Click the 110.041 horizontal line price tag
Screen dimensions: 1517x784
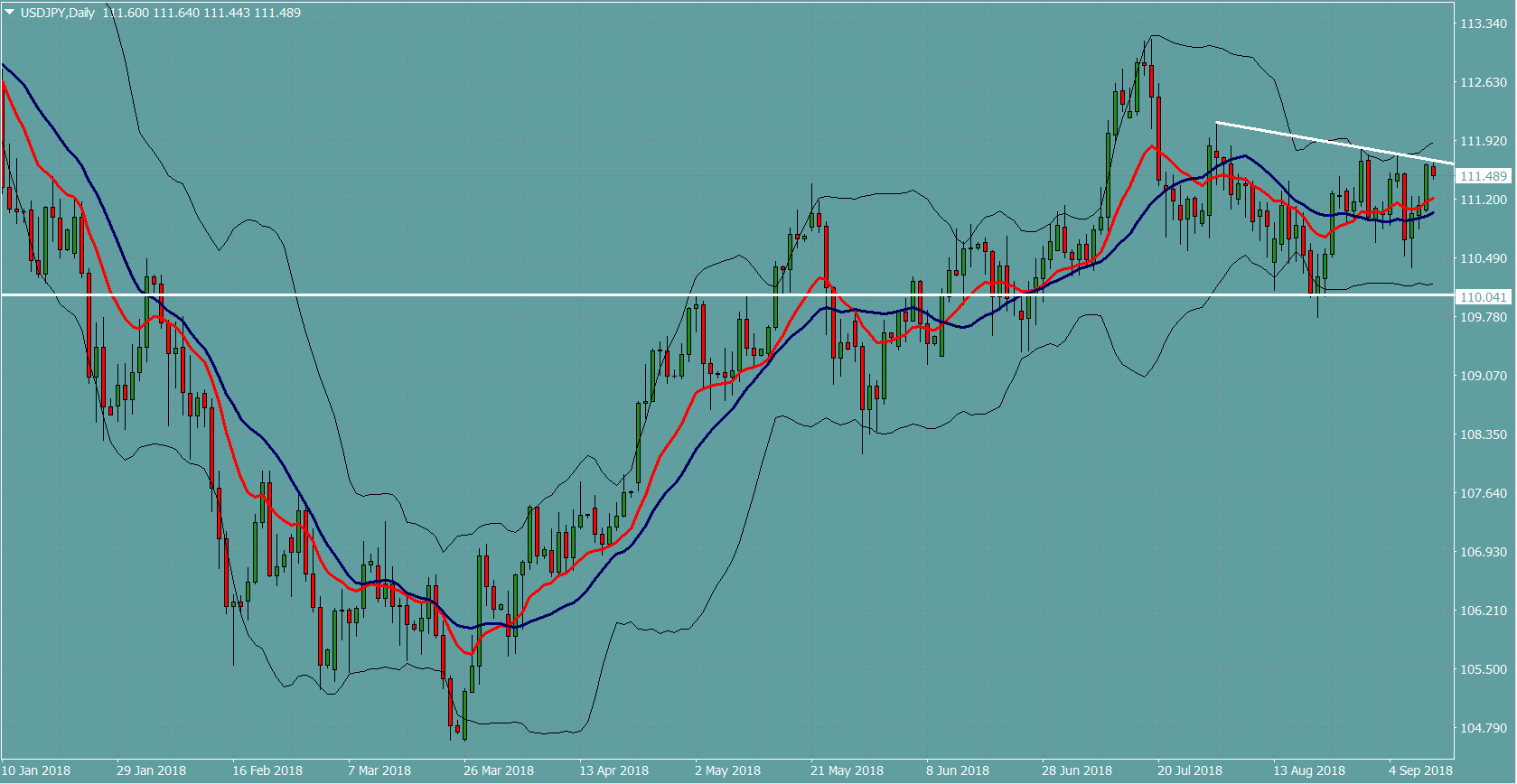(1483, 297)
